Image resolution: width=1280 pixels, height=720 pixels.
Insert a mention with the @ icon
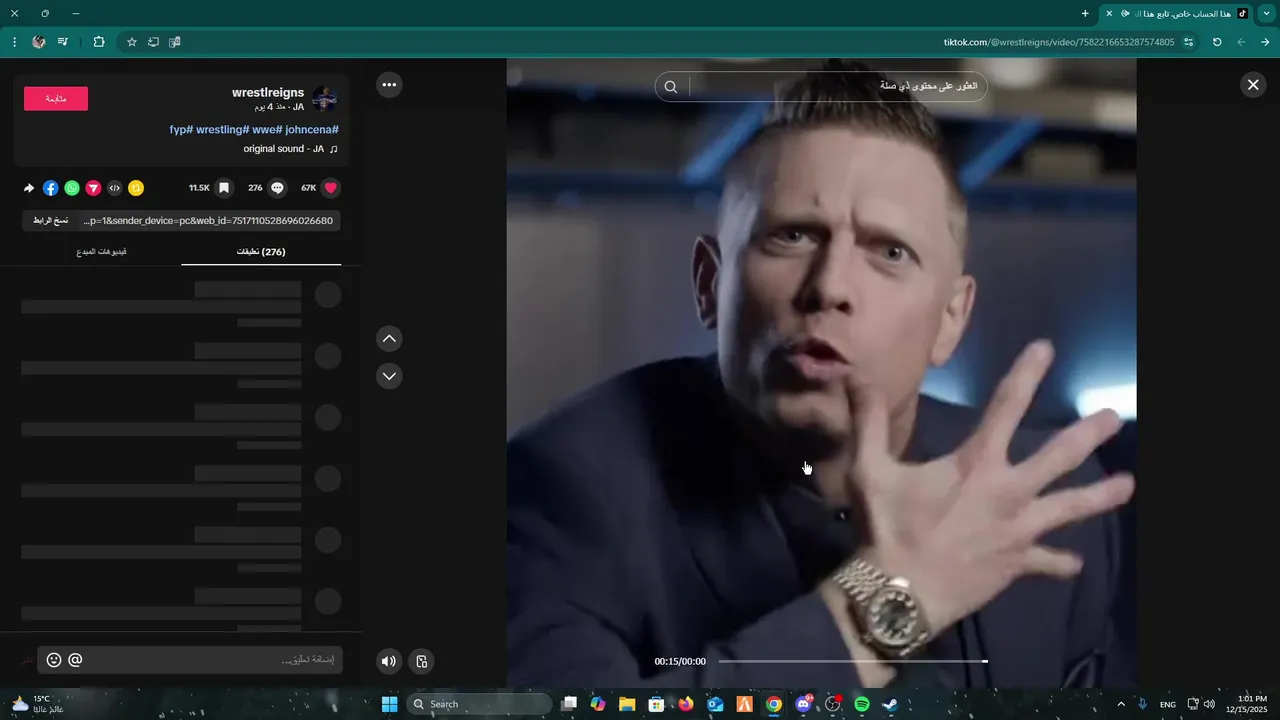point(75,660)
